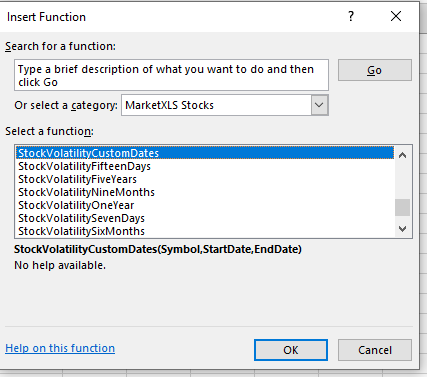Click the Go button
427x377 pixels.
375,70
